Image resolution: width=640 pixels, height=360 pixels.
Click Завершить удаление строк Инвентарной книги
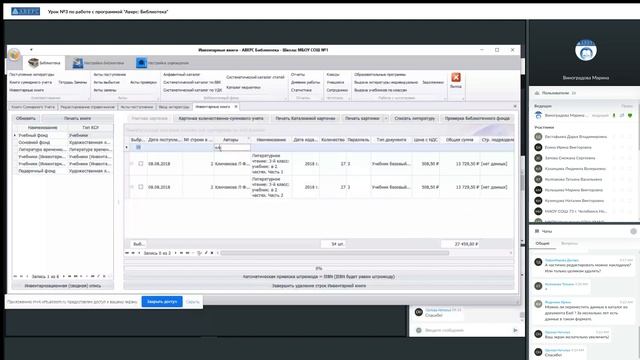319,286
